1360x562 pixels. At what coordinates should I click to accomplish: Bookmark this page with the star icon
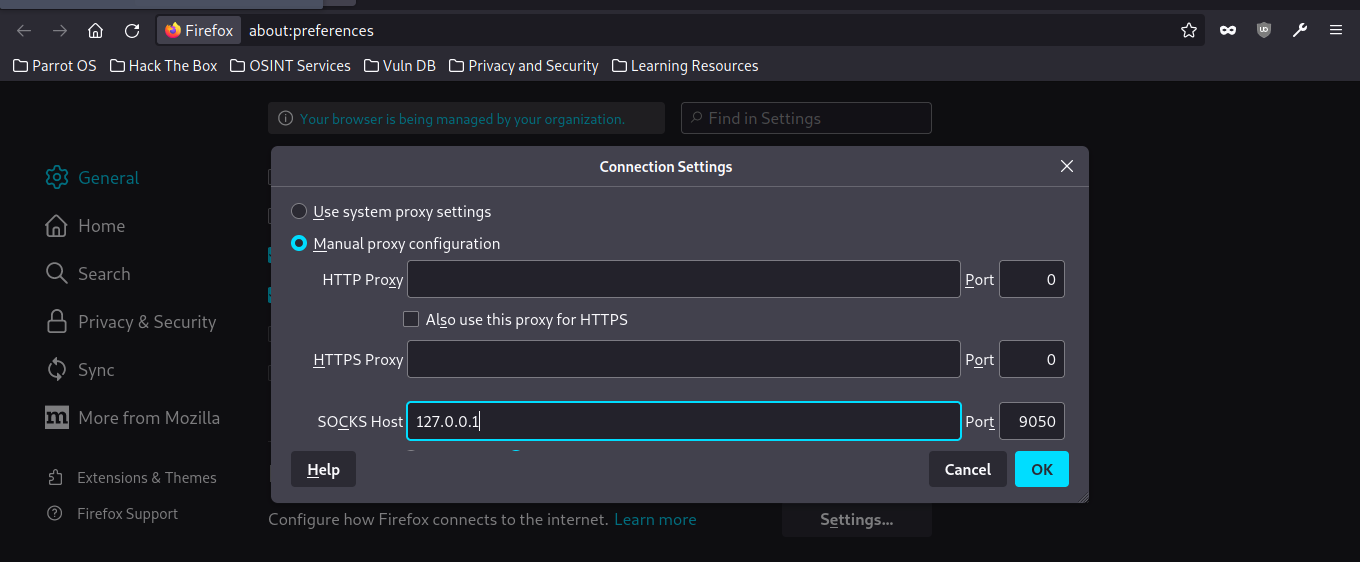point(1189,31)
